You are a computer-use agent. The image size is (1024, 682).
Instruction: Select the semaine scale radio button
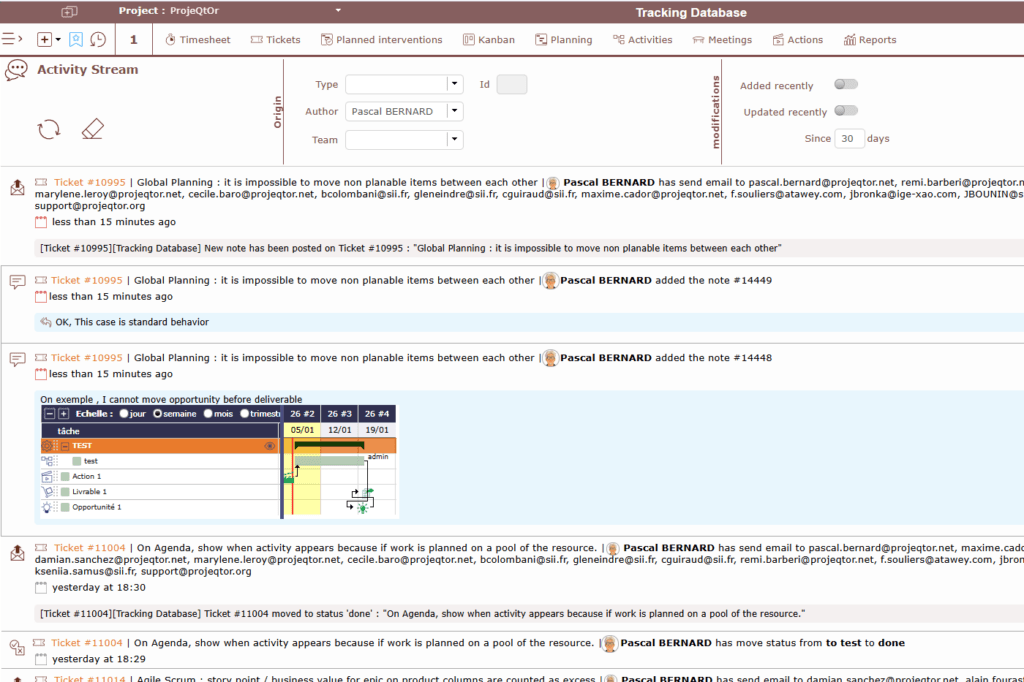158,413
